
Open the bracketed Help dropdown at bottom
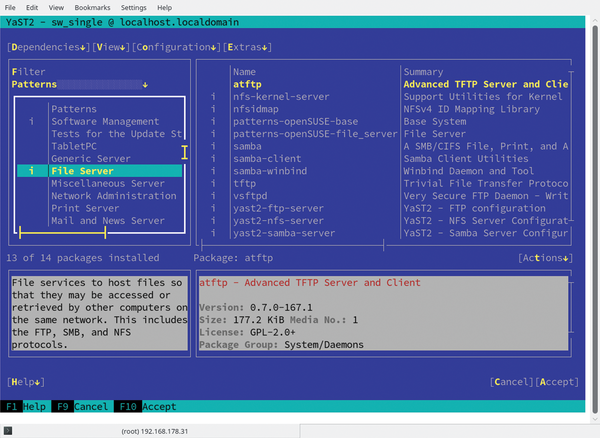click(x=26, y=382)
